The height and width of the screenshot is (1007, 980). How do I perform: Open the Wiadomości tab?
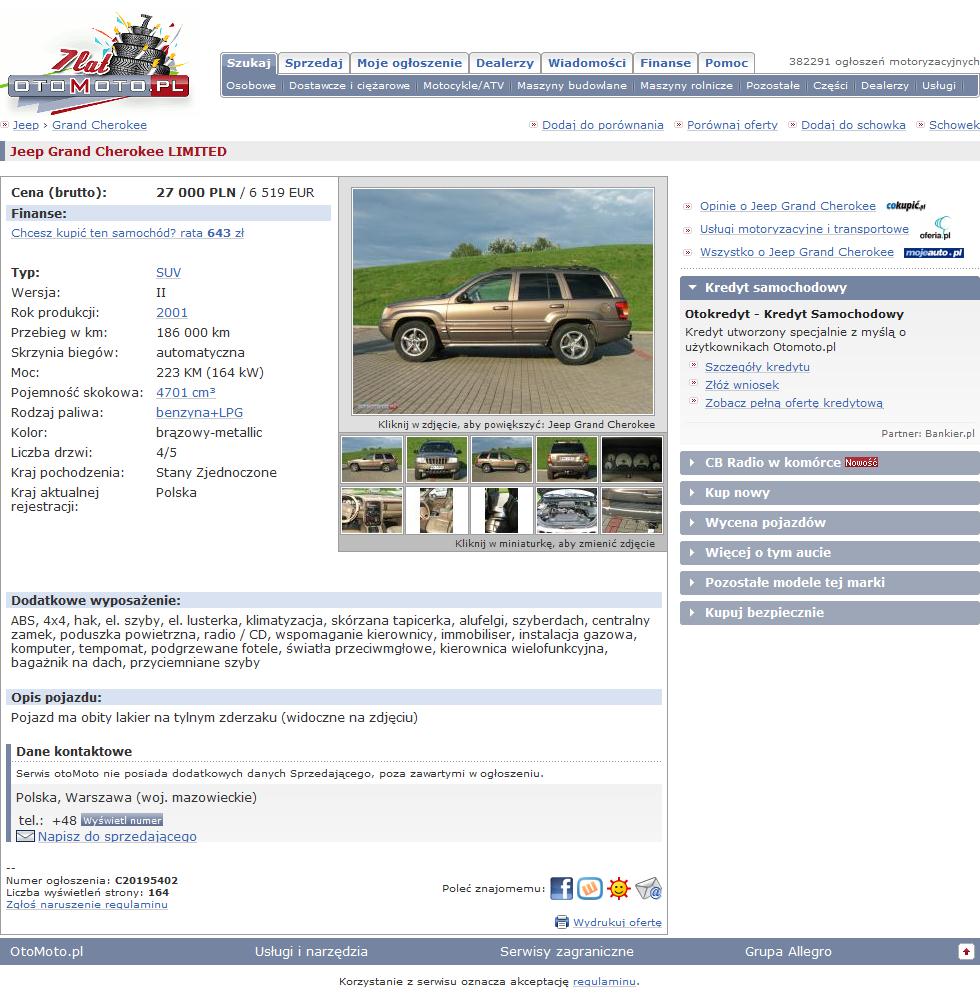[587, 63]
